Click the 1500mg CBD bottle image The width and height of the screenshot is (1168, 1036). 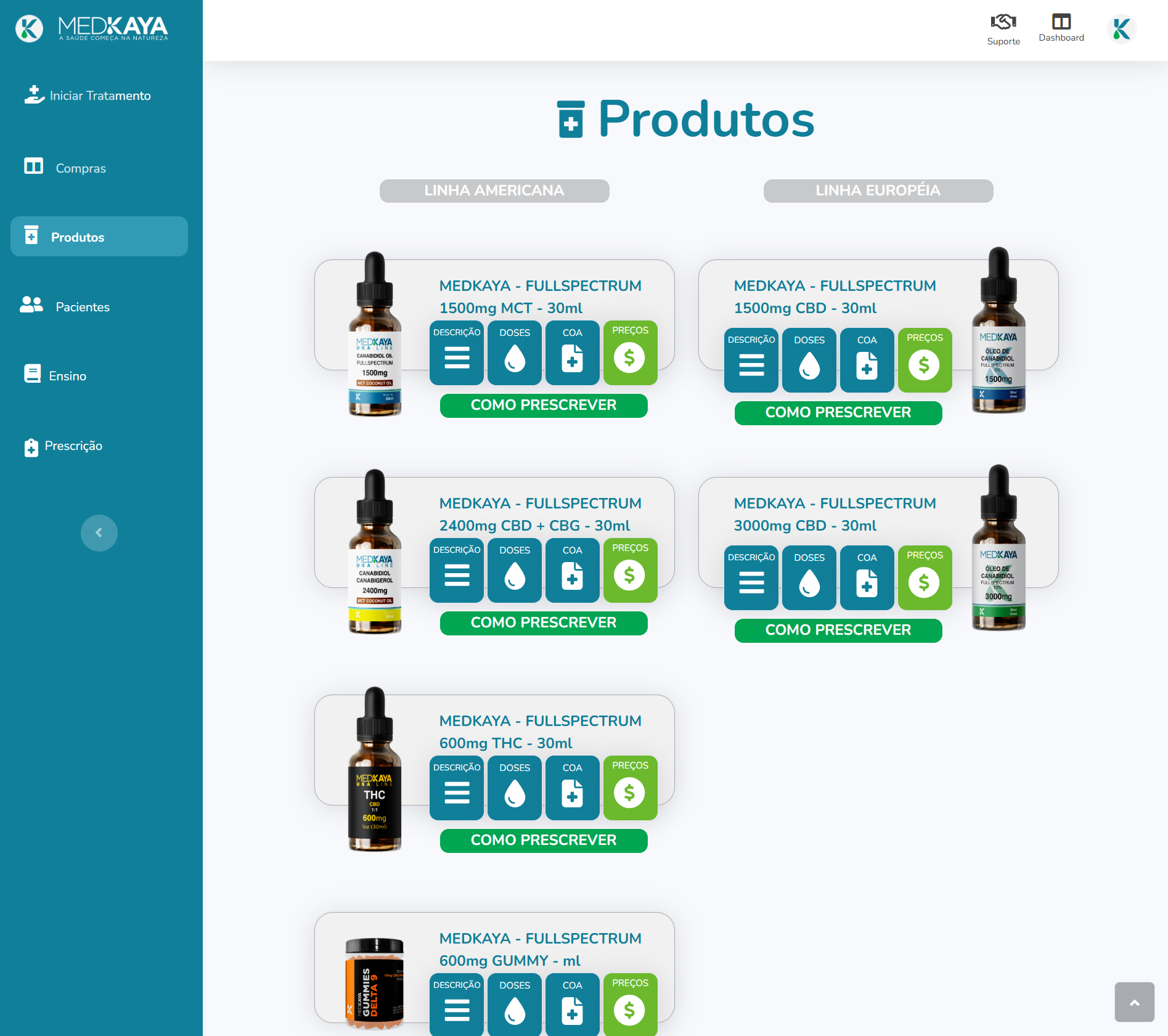coord(999,330)
